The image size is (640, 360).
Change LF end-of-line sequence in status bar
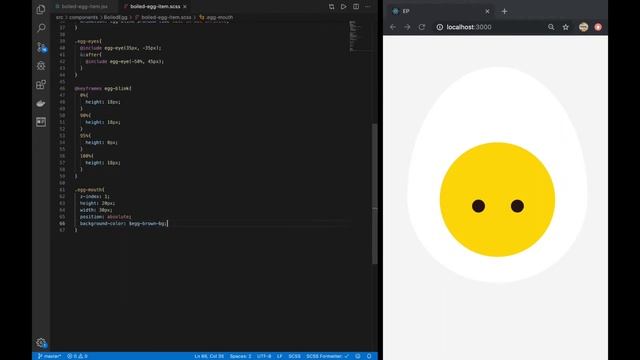point(280,356)
